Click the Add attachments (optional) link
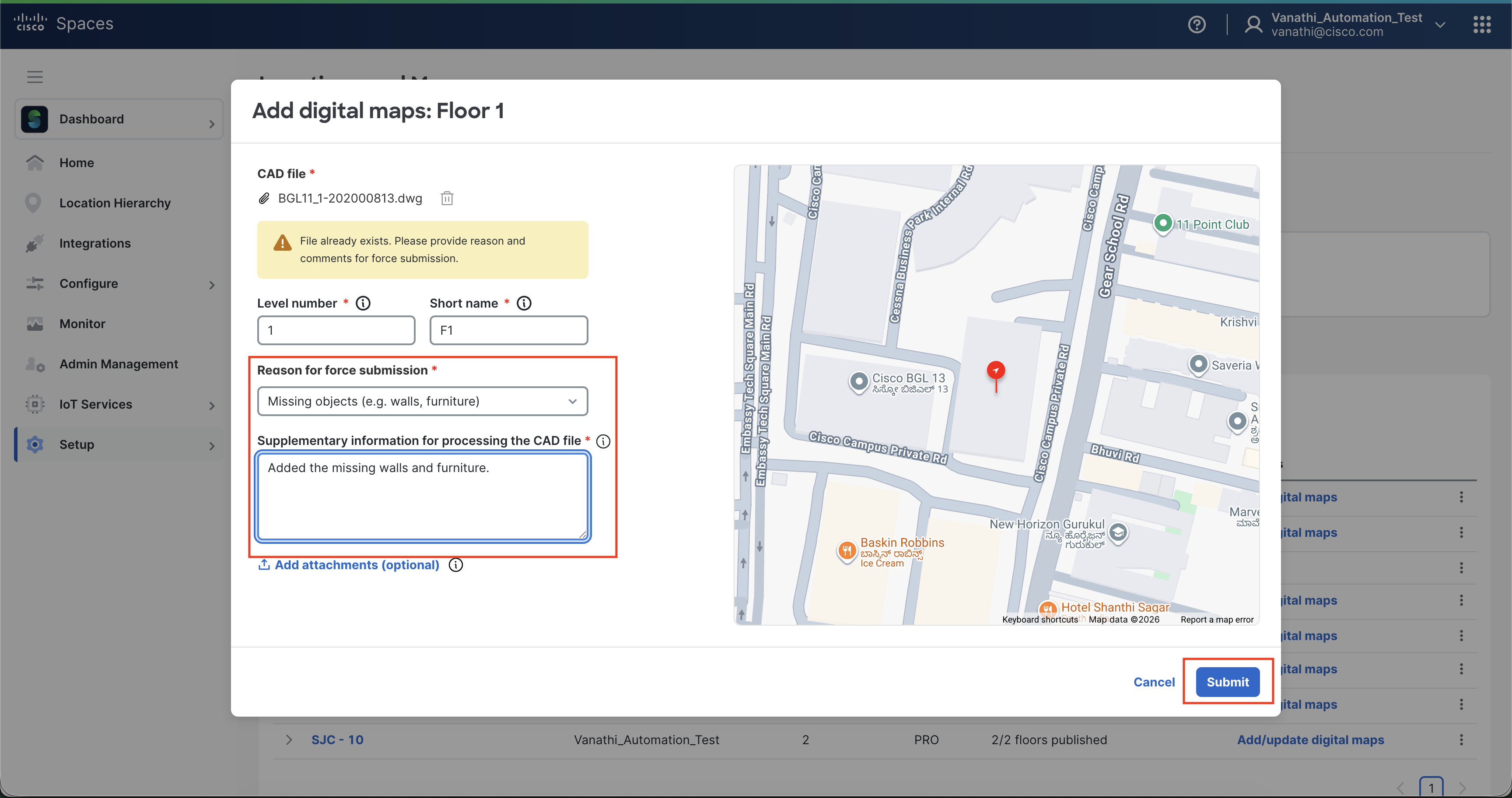 click(356, 565)
